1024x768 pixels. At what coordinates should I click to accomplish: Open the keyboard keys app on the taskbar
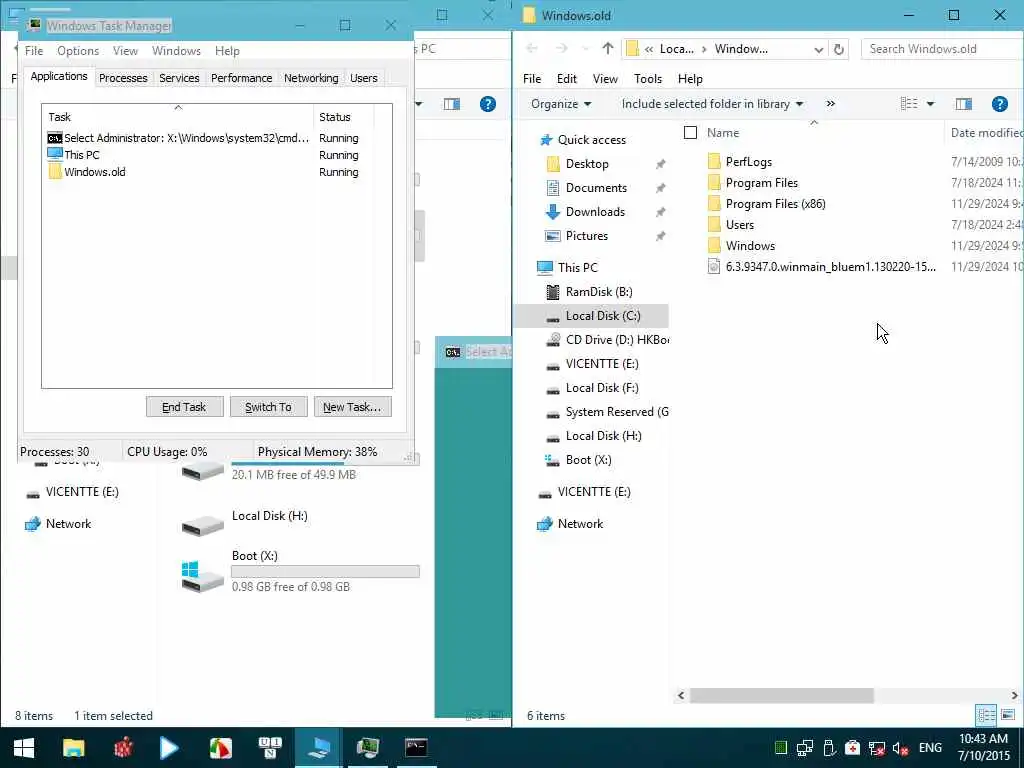point(270,748)
